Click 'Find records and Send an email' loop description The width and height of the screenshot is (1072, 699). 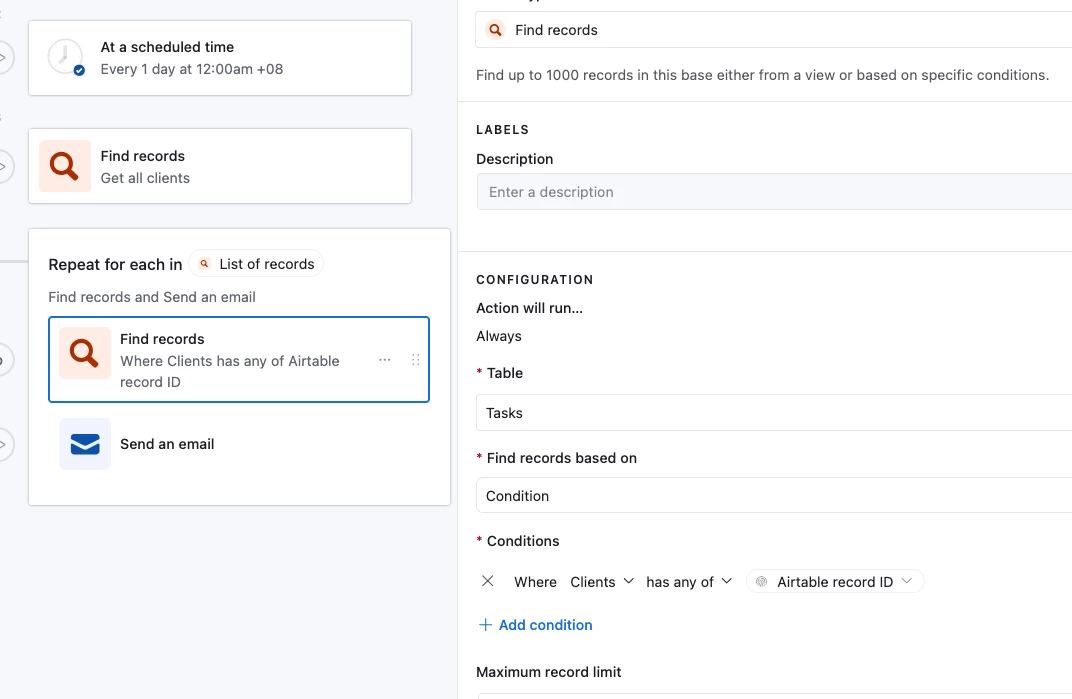pos(152,297)
